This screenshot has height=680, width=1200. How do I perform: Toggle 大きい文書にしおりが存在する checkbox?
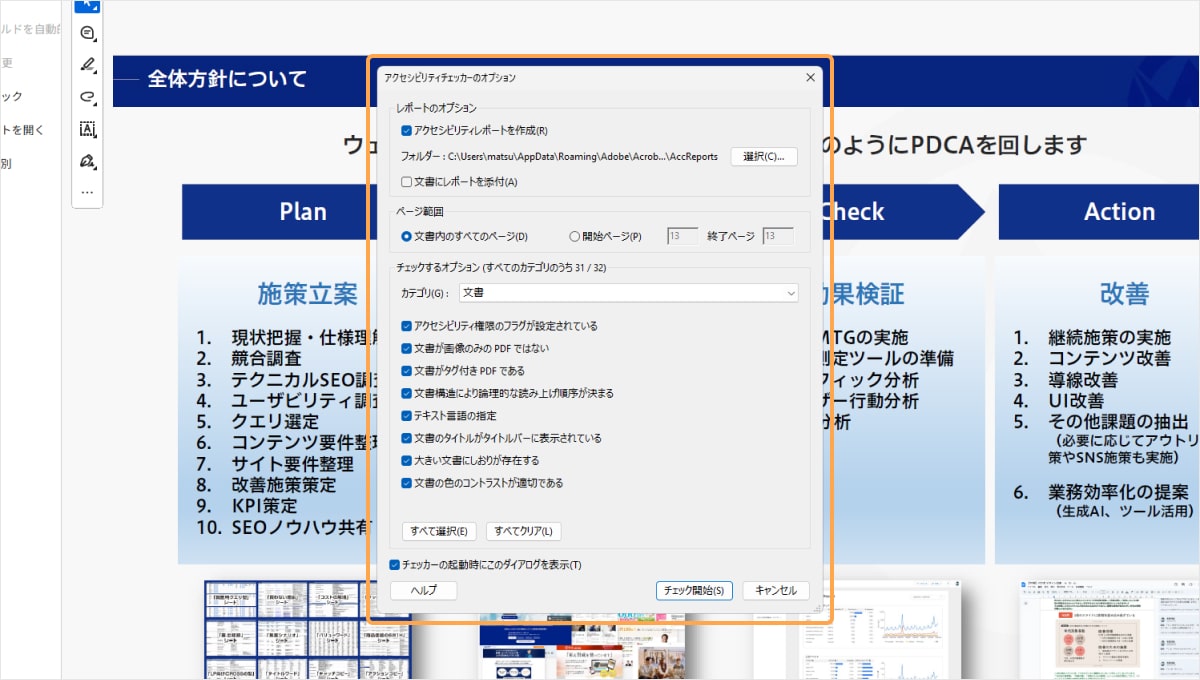[406, 461]
